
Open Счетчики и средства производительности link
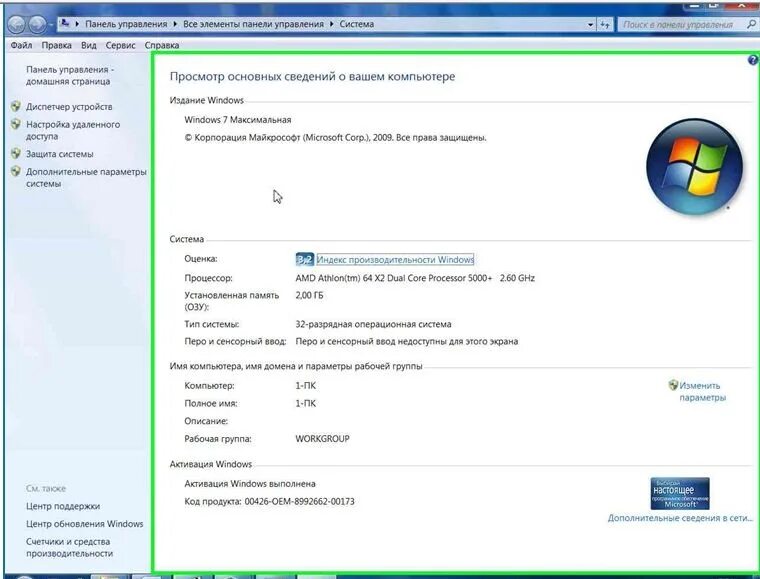pyautogui.click(x=69, y=548)
